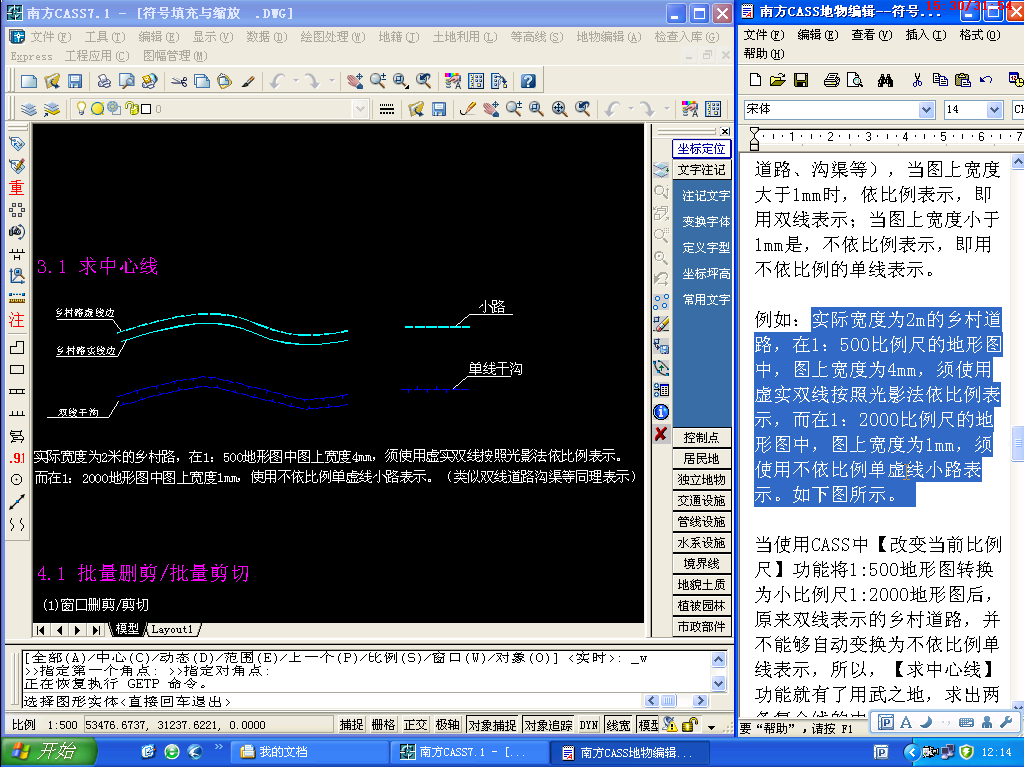
Task: Toggle 对象捕捉 object snap in status bar
Action: pyautogui.click(x=493, y=725)
